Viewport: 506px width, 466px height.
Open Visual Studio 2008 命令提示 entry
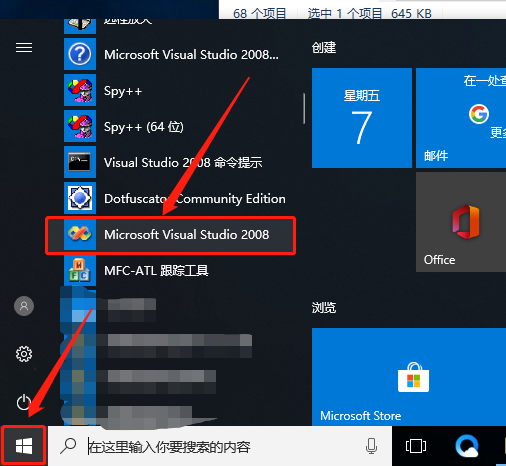tap(180, 162)
